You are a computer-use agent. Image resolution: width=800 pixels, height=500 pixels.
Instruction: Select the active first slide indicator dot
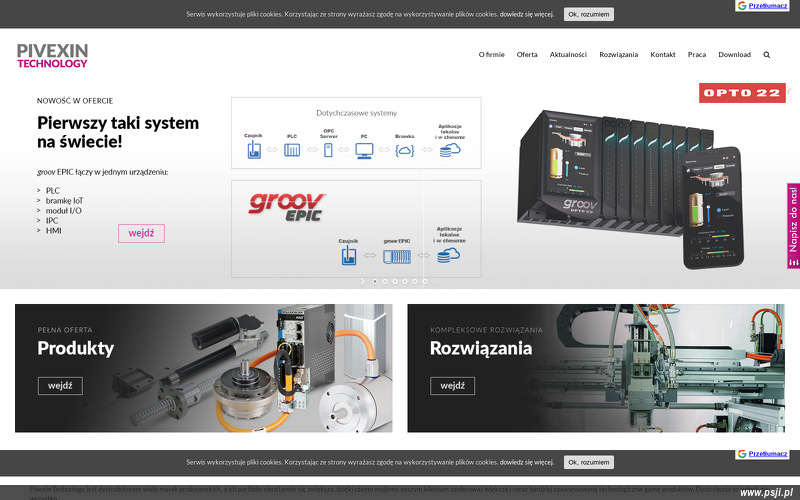click(x=375, y=282)
